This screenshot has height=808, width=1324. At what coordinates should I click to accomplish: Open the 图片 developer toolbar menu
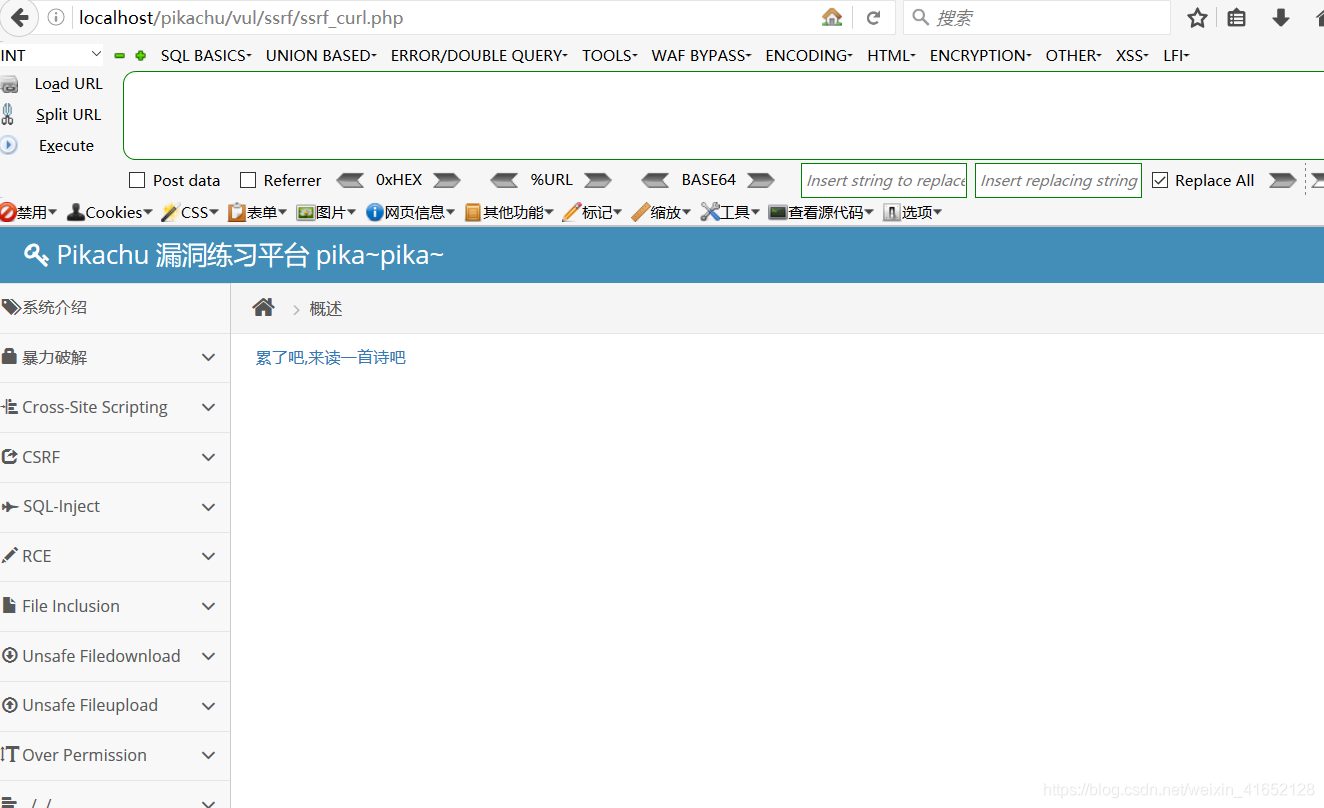326,212
